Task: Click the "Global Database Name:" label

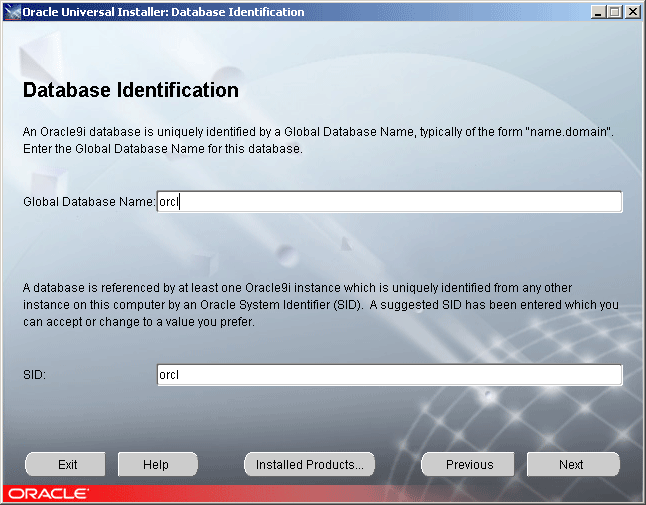Action: click(x=89, y=201)
